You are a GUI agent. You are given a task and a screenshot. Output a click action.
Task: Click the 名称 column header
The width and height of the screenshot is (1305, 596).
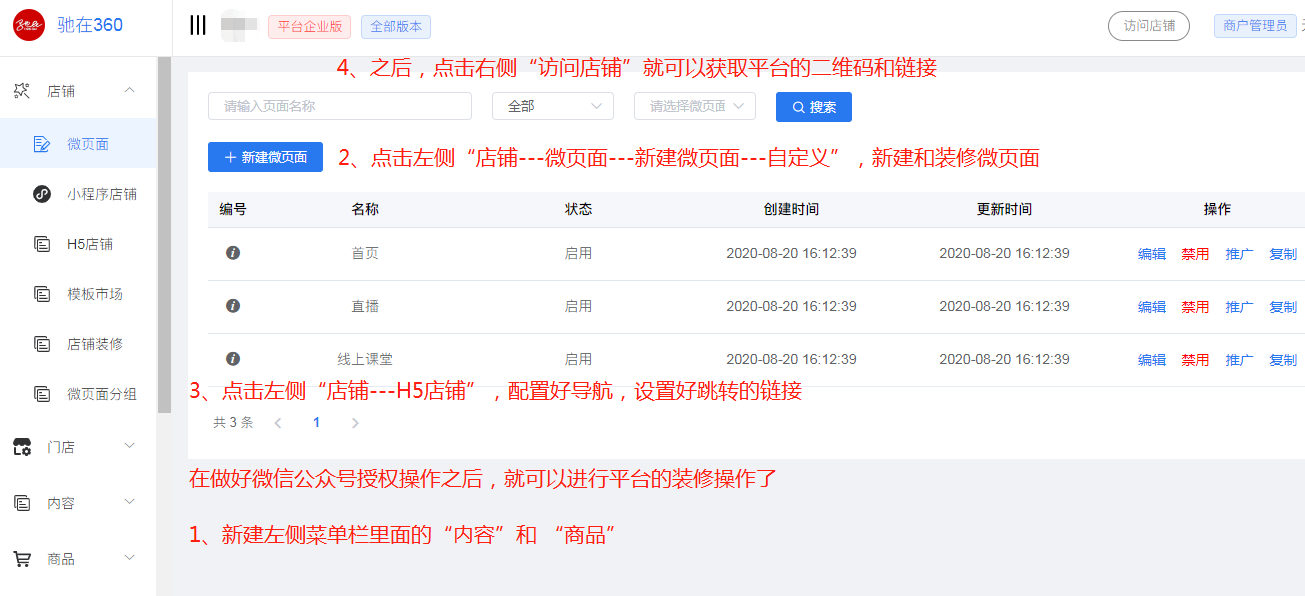click(x=365, y=210)
